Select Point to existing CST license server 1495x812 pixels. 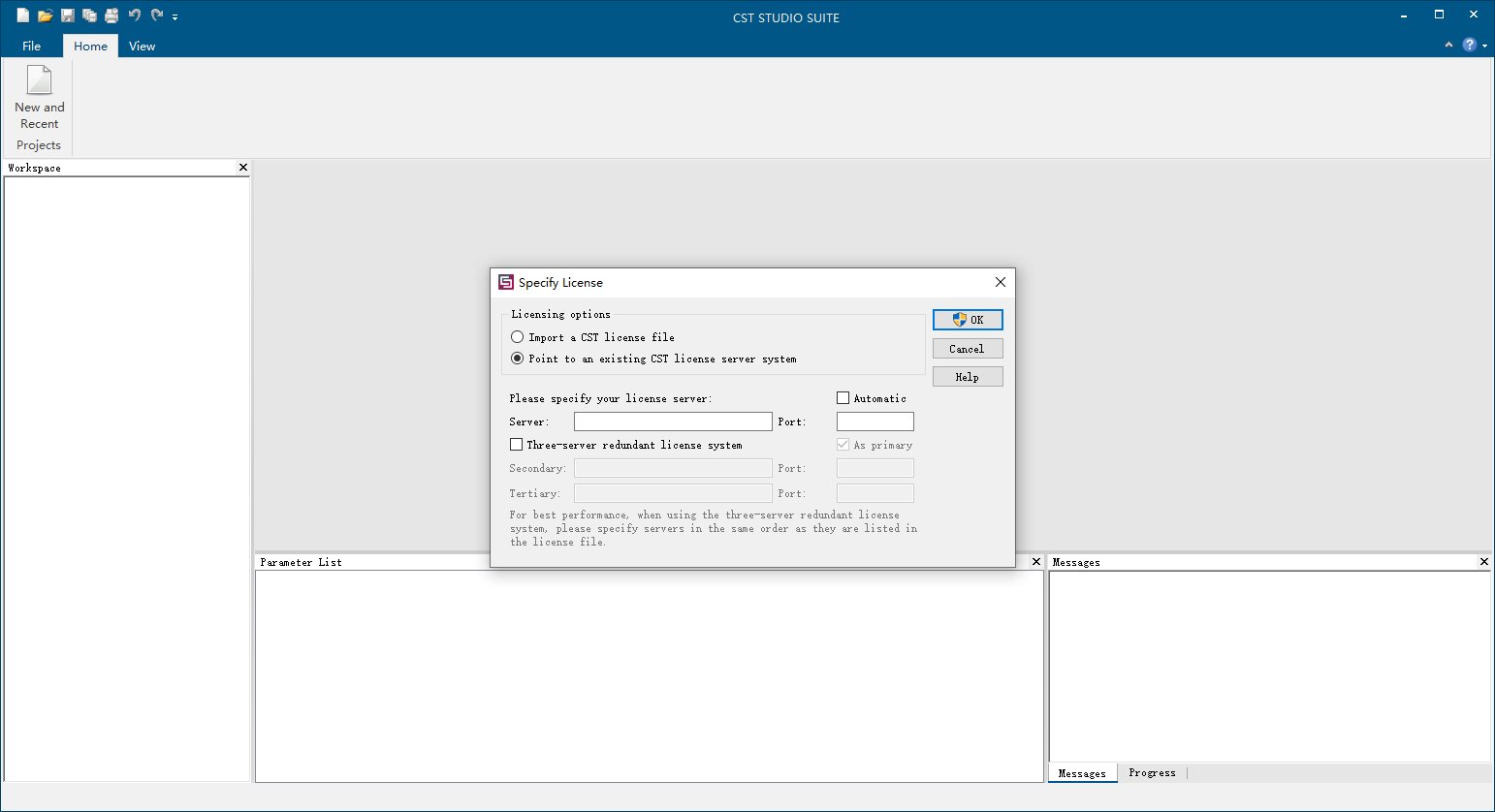(x=653, y=359)
